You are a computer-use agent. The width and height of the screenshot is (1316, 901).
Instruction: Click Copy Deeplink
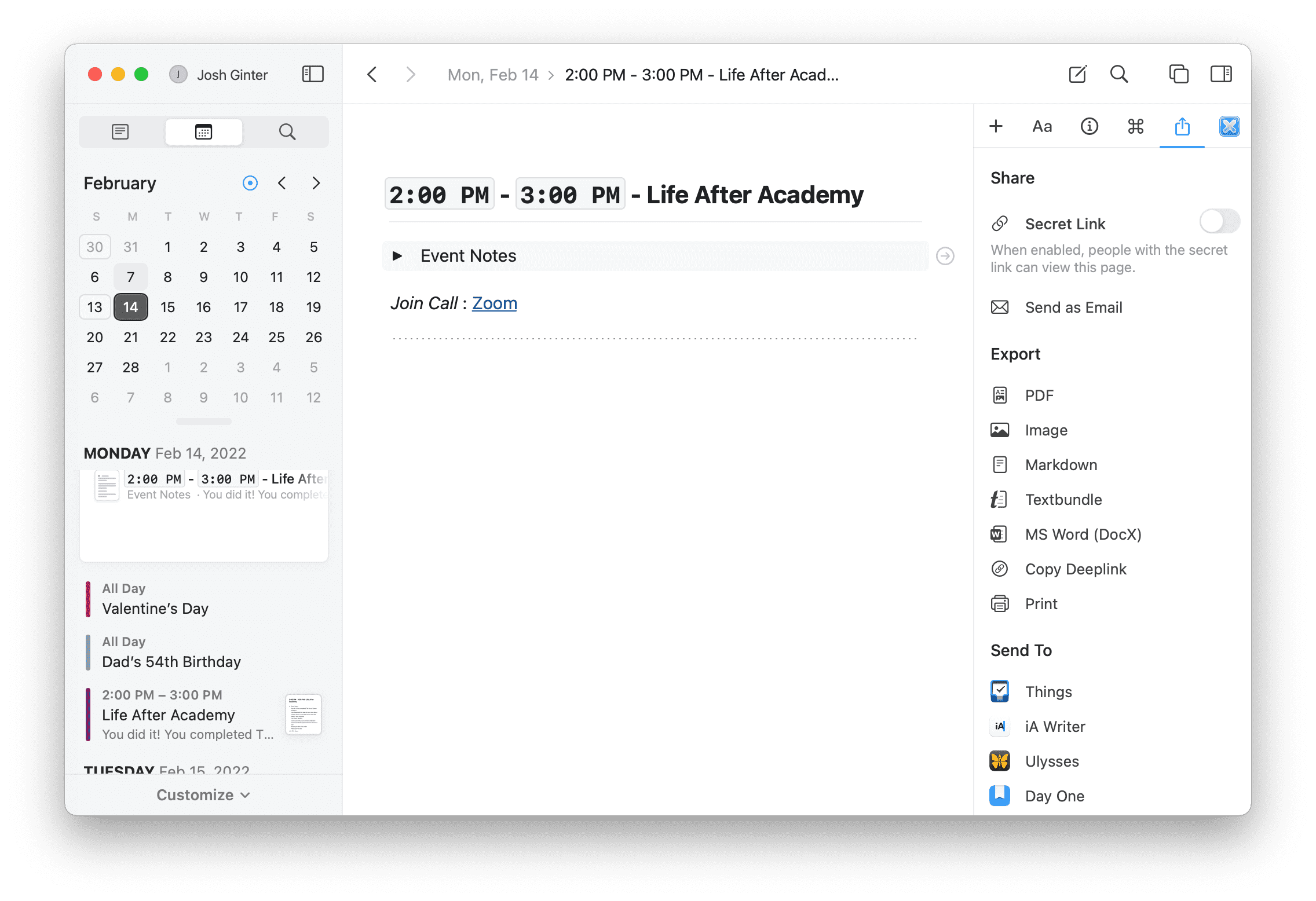click(x=1059, y=569)
